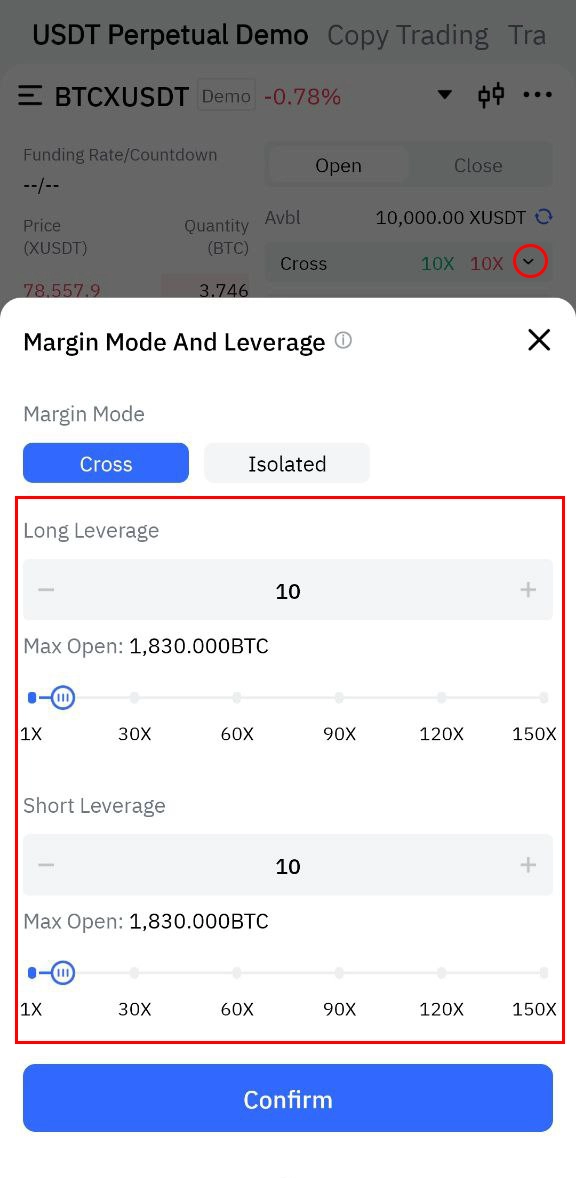Set Long Leverage slider to the 60X mark

tap(237, 698)
